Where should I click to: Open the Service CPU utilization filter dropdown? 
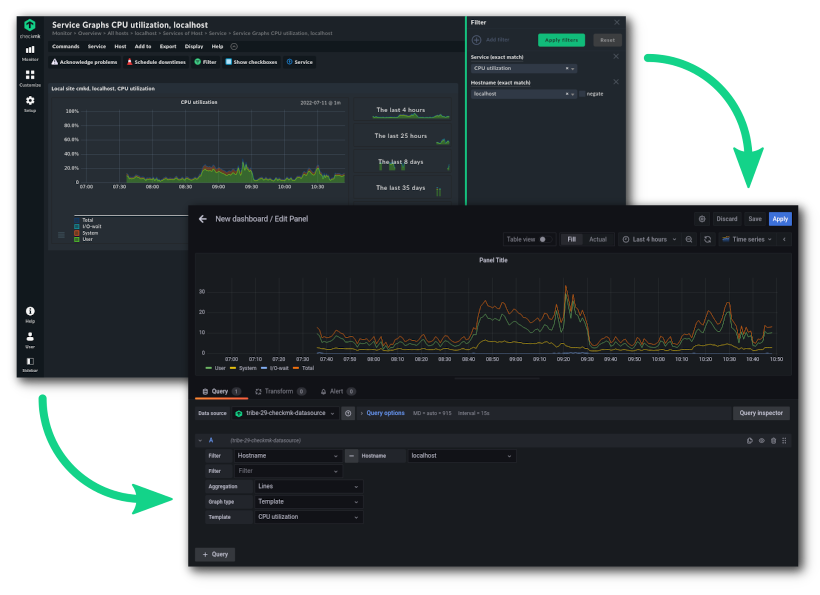[523, 68]
